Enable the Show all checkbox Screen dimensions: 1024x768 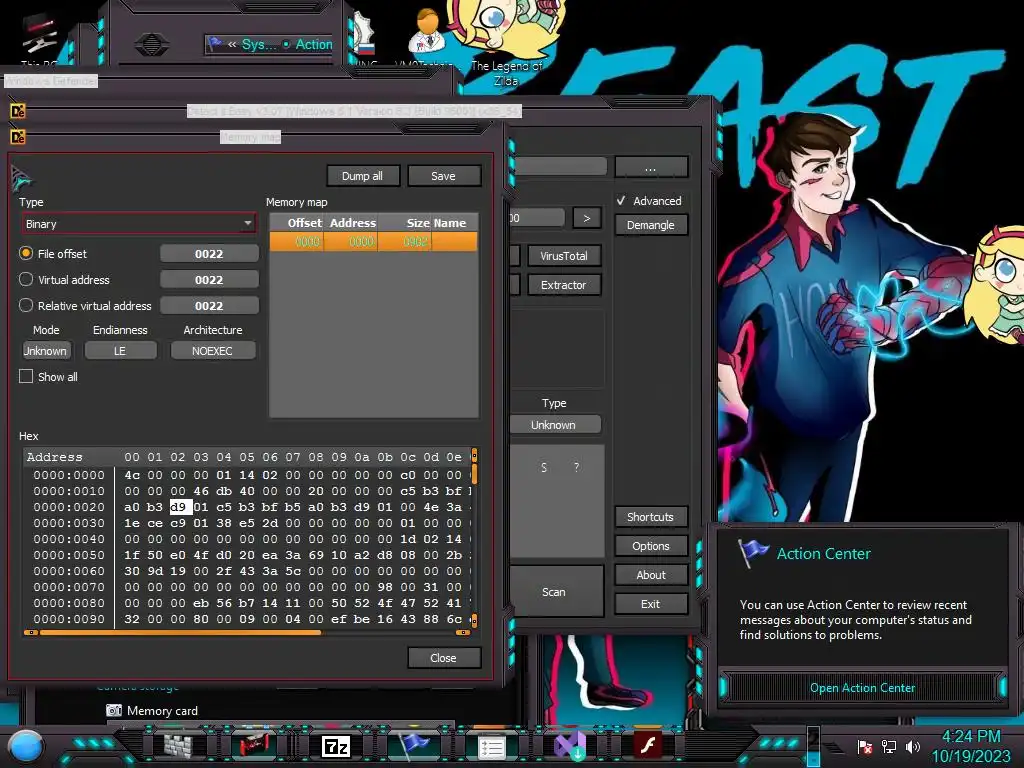(x=26, y=377)
